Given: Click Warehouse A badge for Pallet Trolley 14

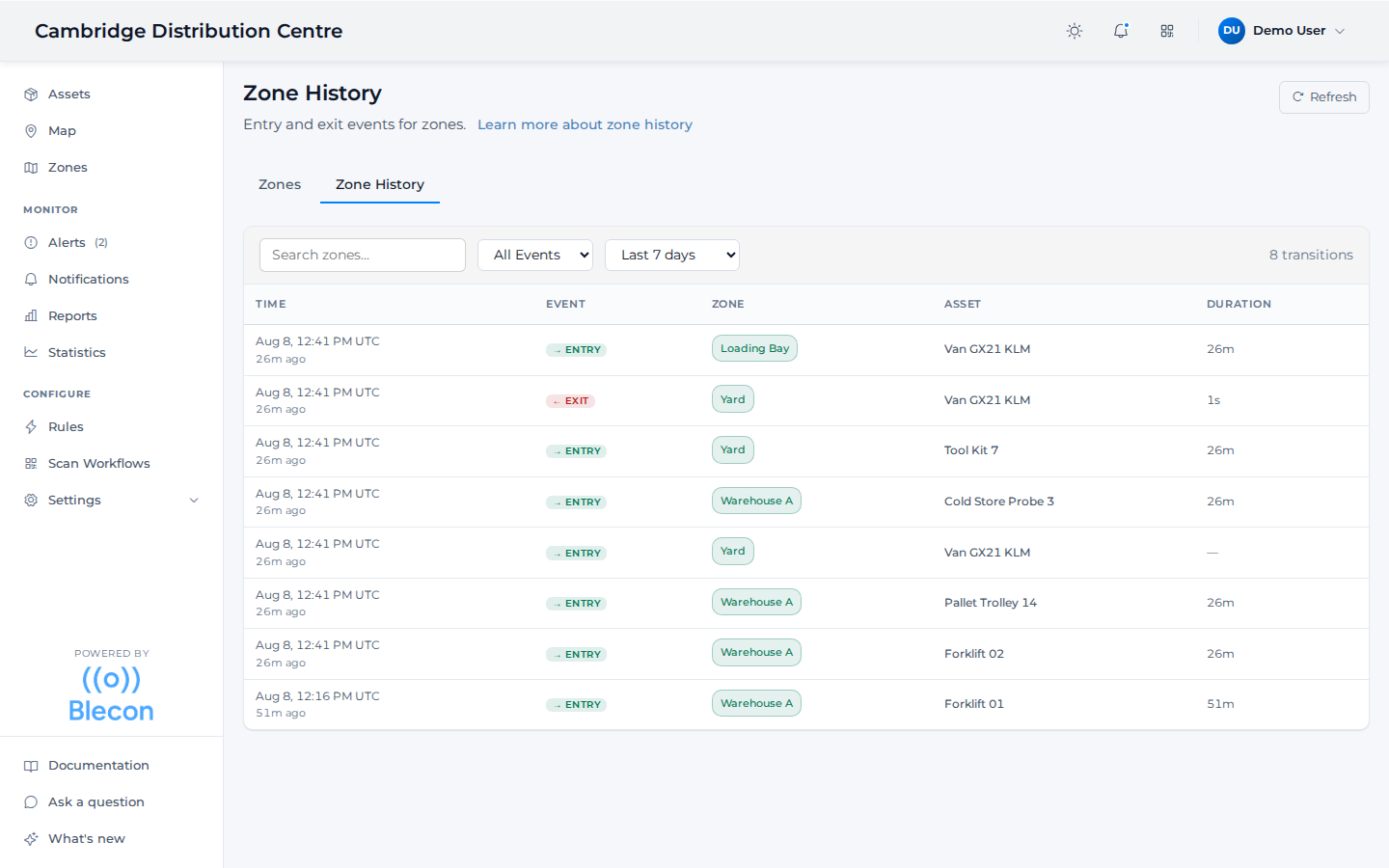Looking at the screenshot, I should [756, 602].
